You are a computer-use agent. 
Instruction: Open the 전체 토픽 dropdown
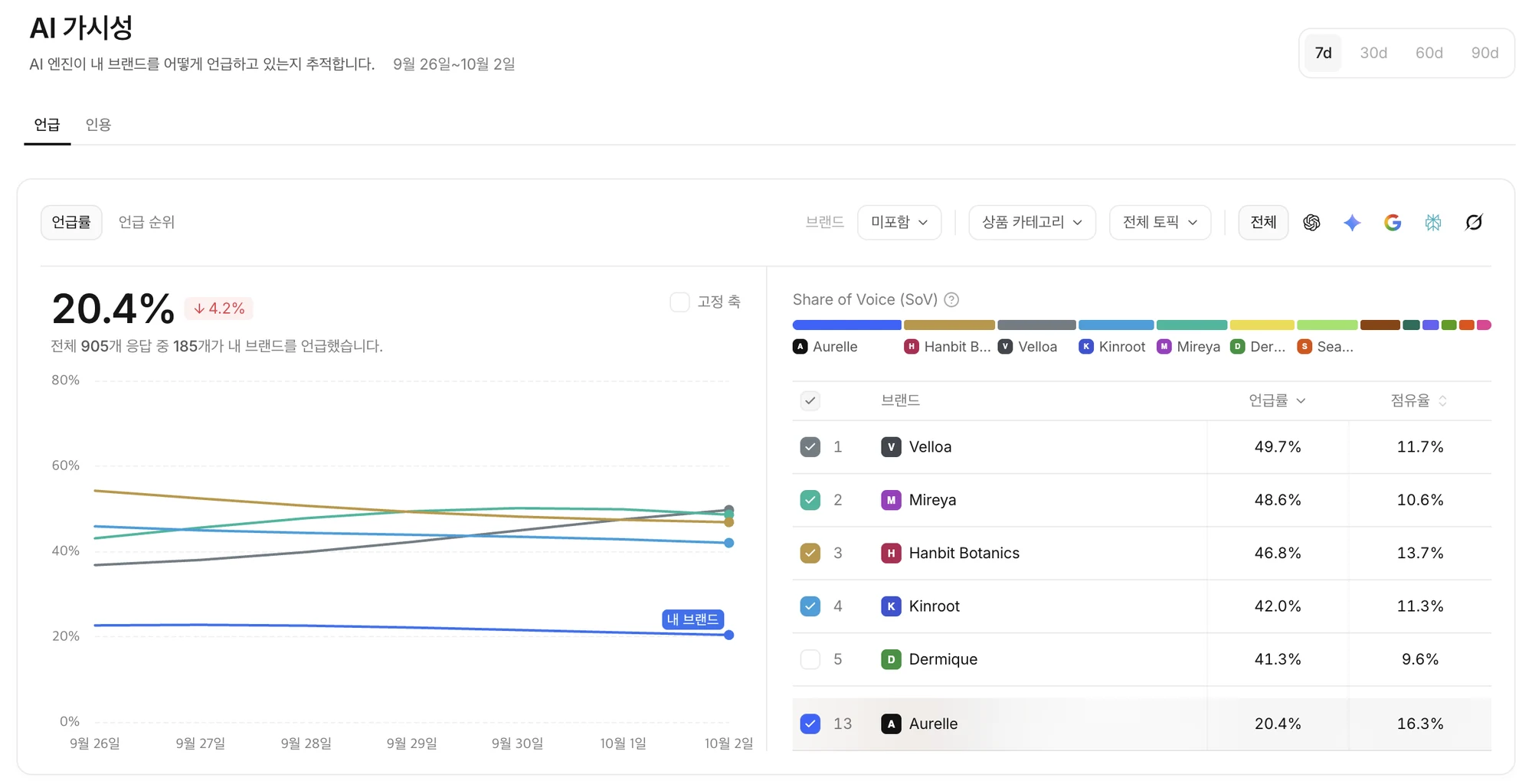point(1160,223)
